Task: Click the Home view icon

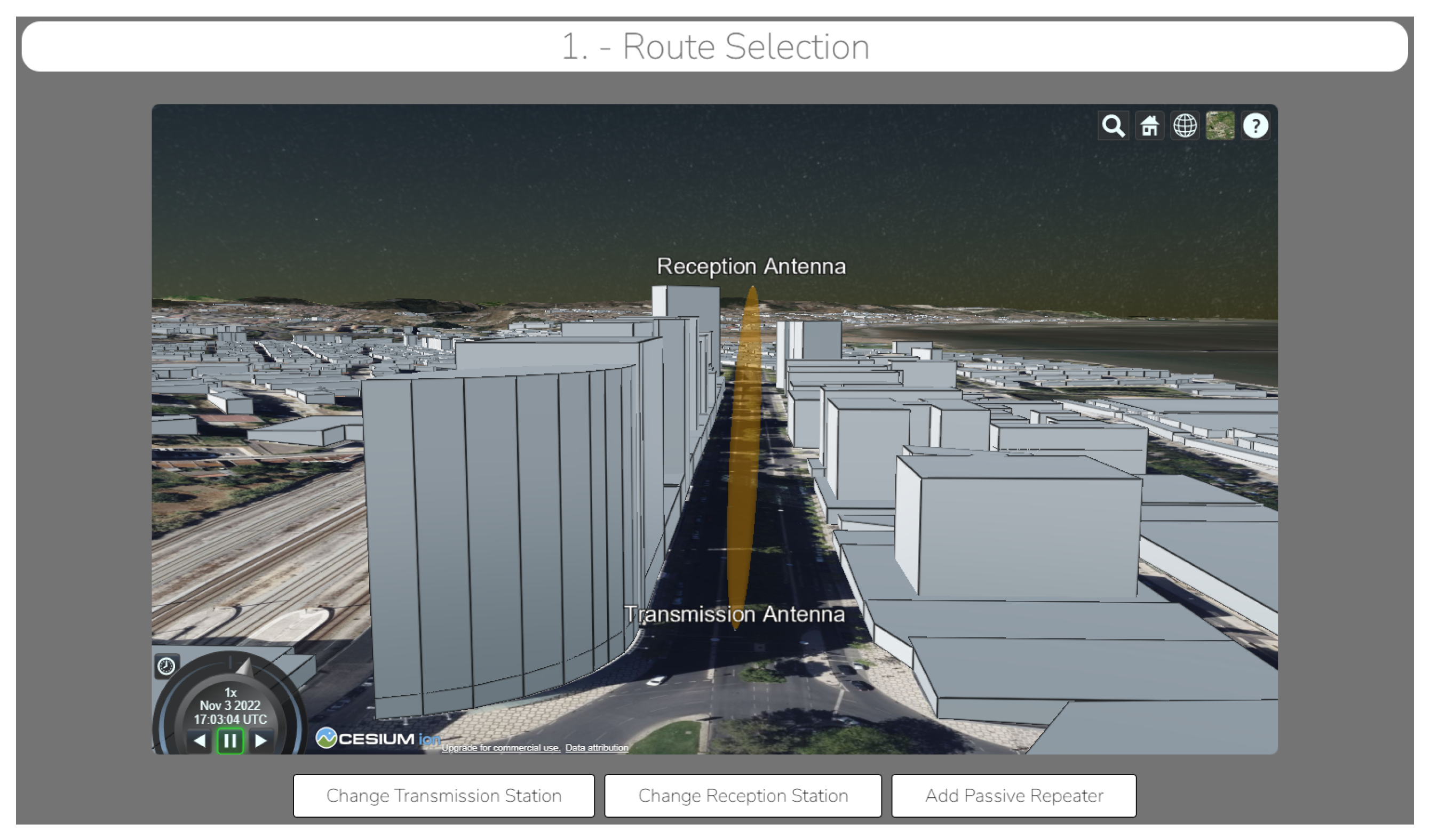Action: (1149, 126)
